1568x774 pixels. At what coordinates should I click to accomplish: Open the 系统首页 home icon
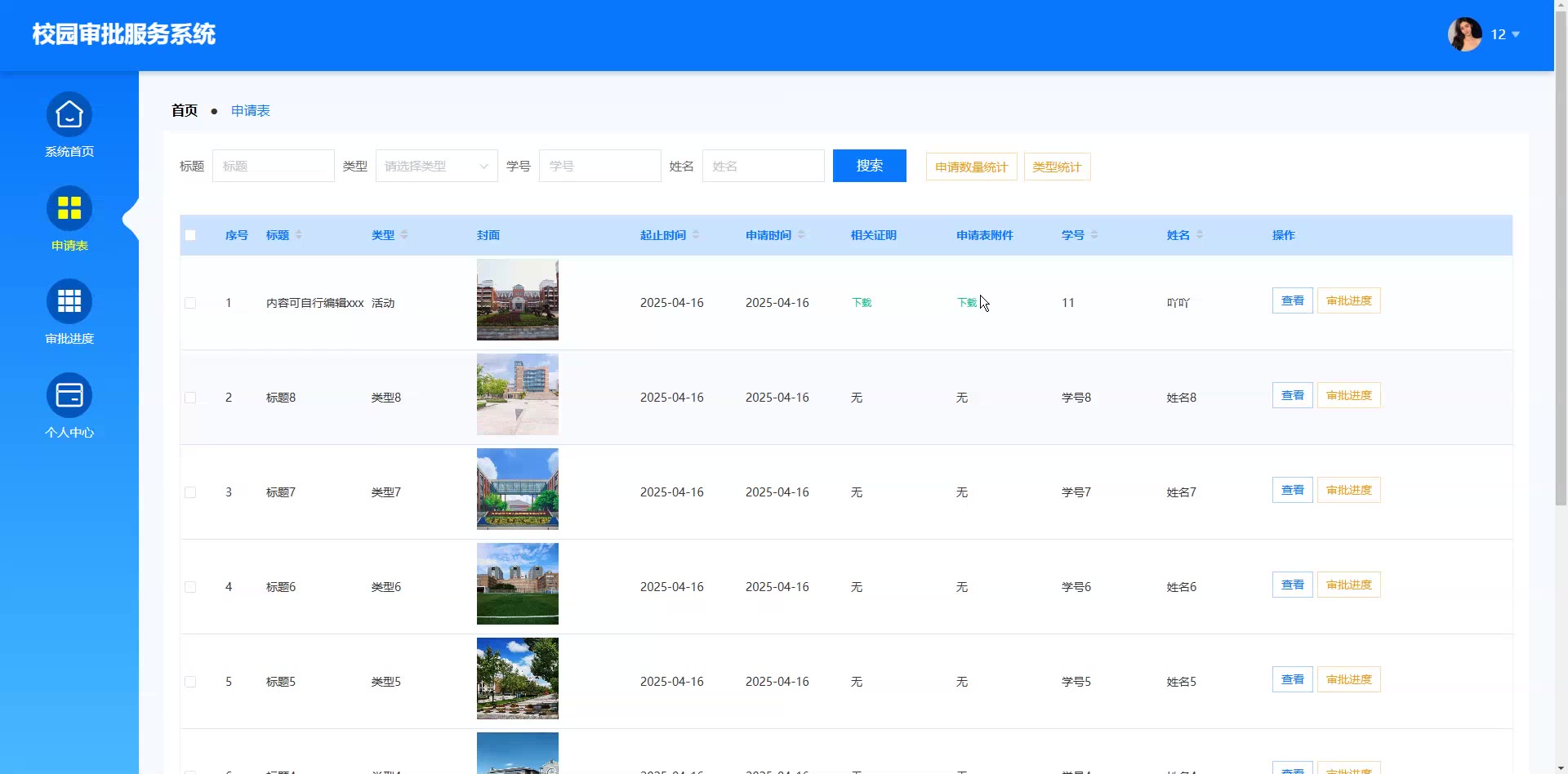click(x=69, y=115)
